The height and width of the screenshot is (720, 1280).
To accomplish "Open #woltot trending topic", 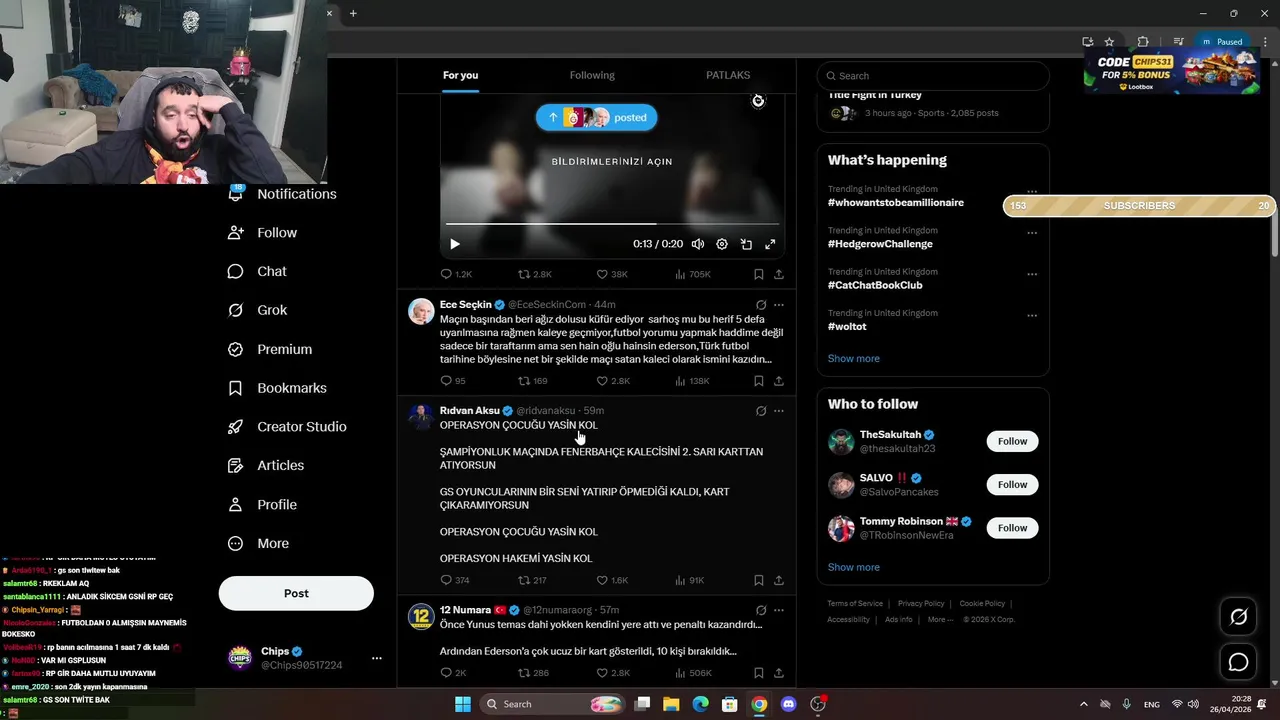I will [847, 327].
